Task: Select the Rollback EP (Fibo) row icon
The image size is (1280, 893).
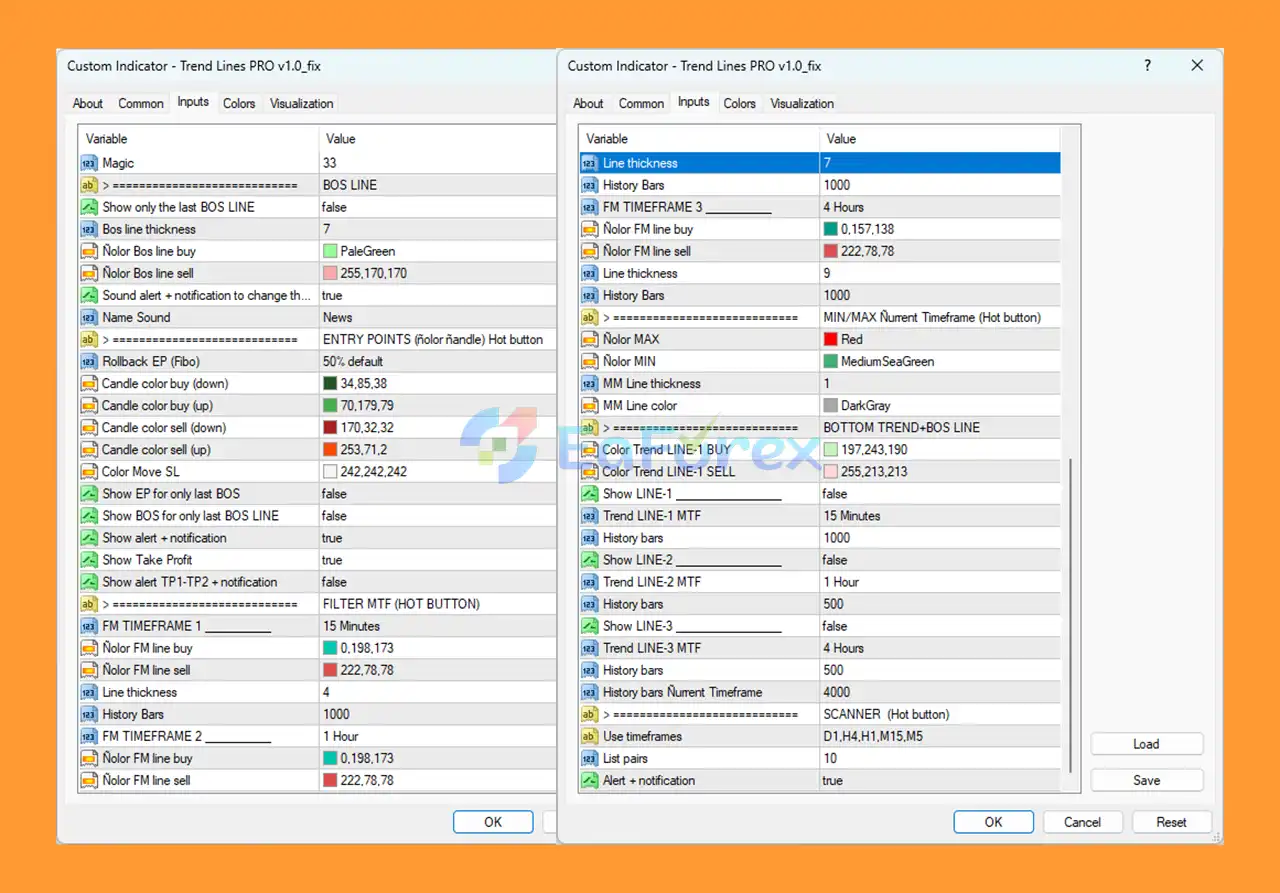Action: tap(88, 361)
